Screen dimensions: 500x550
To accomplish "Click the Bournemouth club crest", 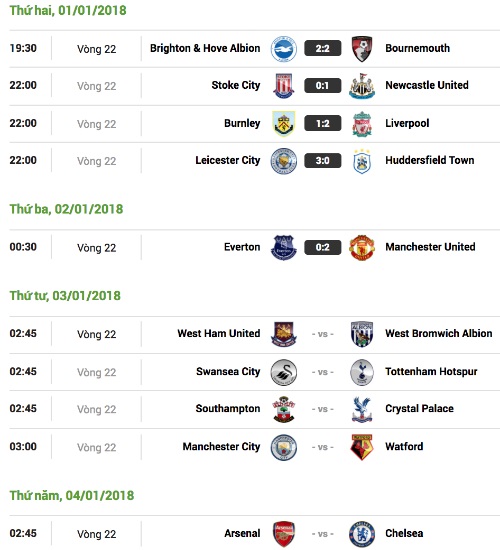I will coord(362,49).
